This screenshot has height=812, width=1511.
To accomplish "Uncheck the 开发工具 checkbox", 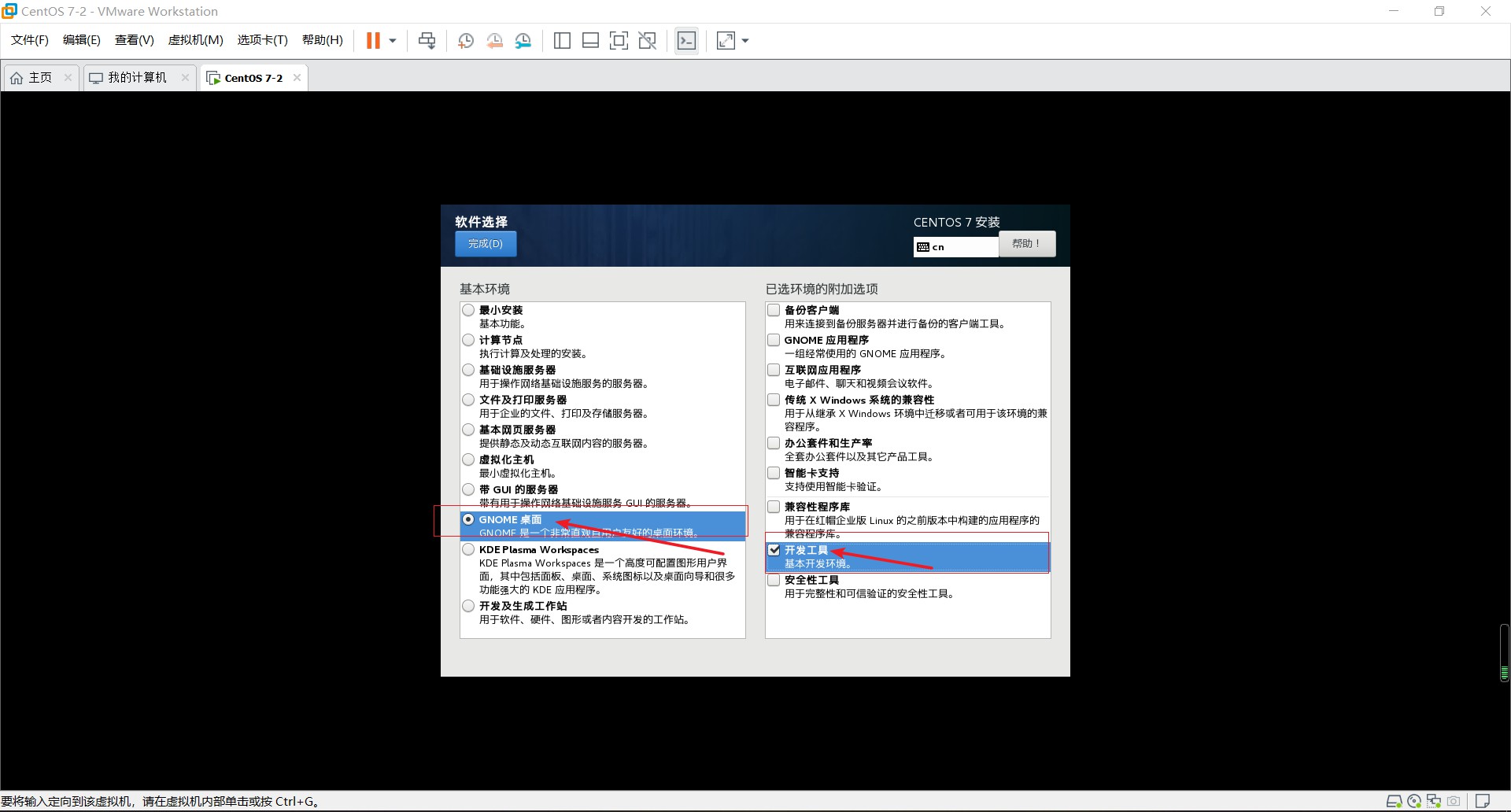I will [774, 550].
